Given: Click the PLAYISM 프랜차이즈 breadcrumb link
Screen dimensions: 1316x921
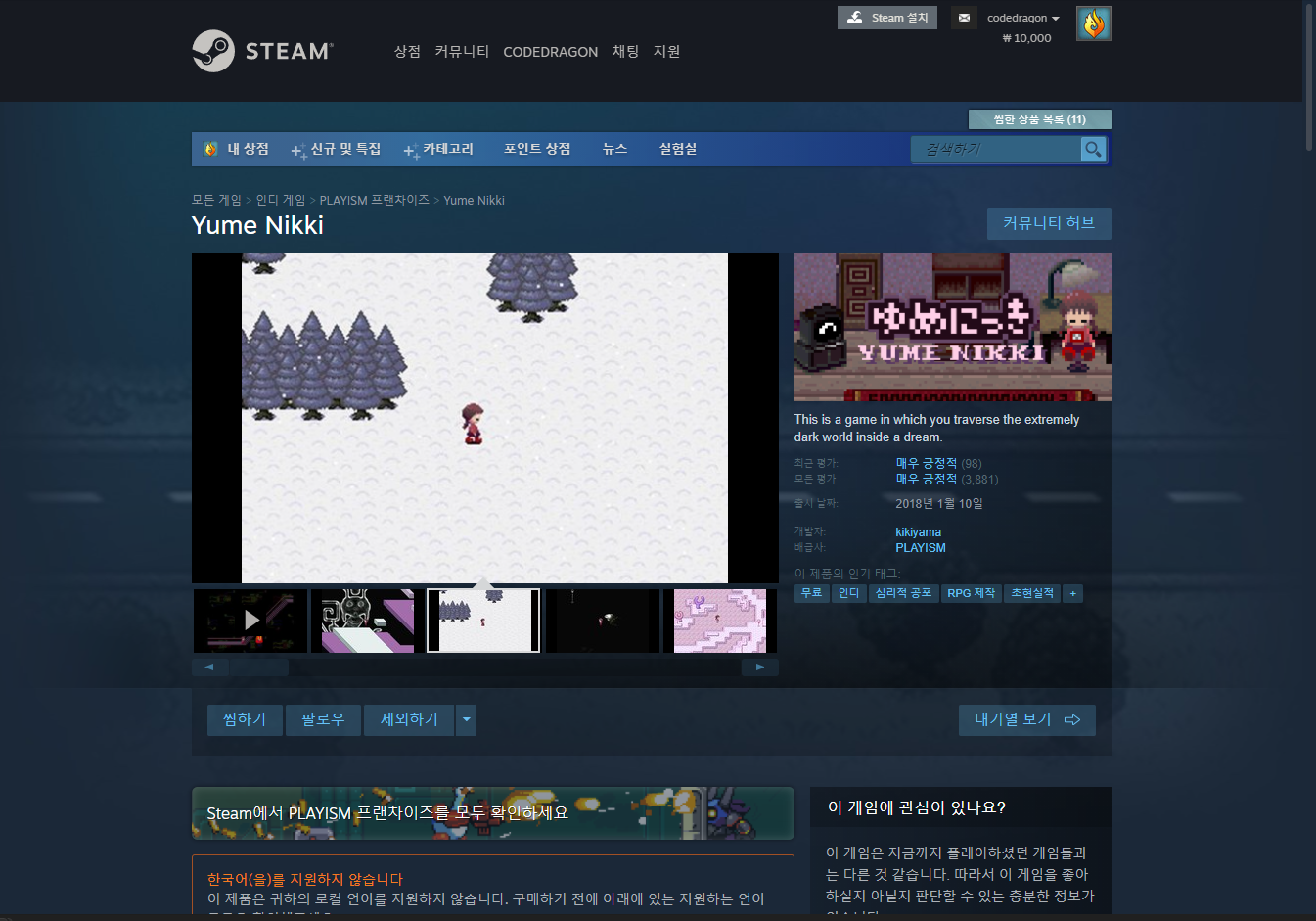Looking at the screenshot, I should coord(375,200).
